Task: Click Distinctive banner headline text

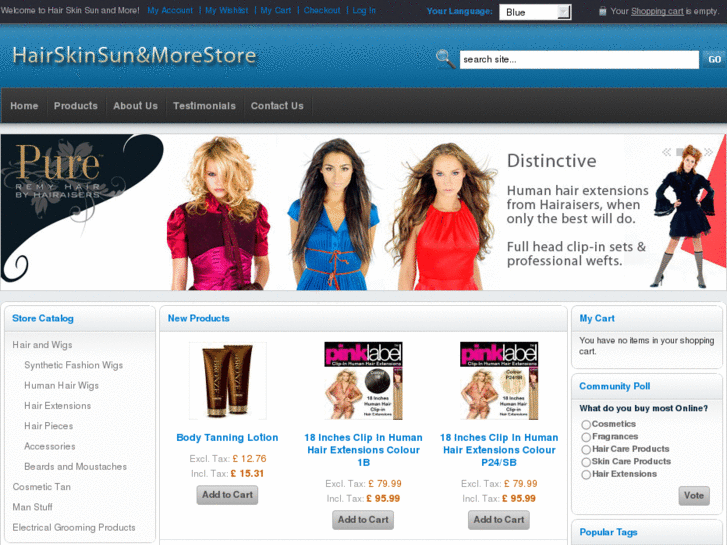Action: 552,161
